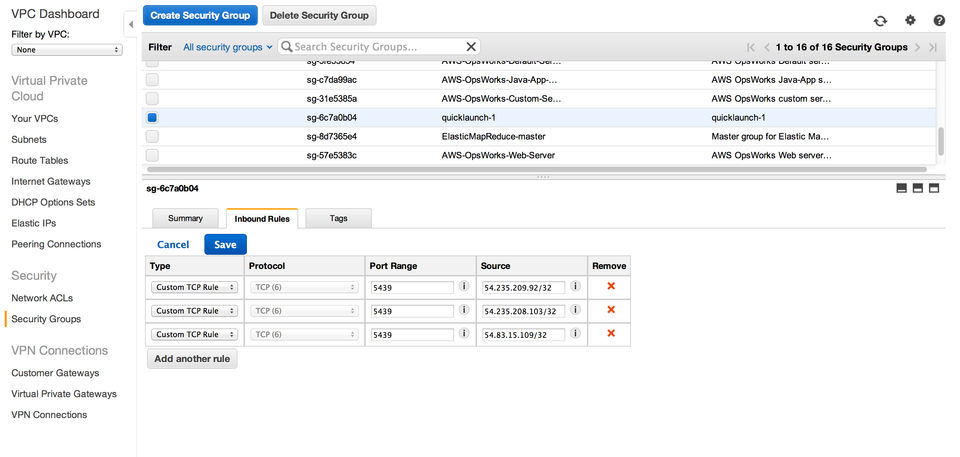Open Security Groups in the sidebar
The height and width of the screenshot is (457, 960).
click(x=46, y=319)
